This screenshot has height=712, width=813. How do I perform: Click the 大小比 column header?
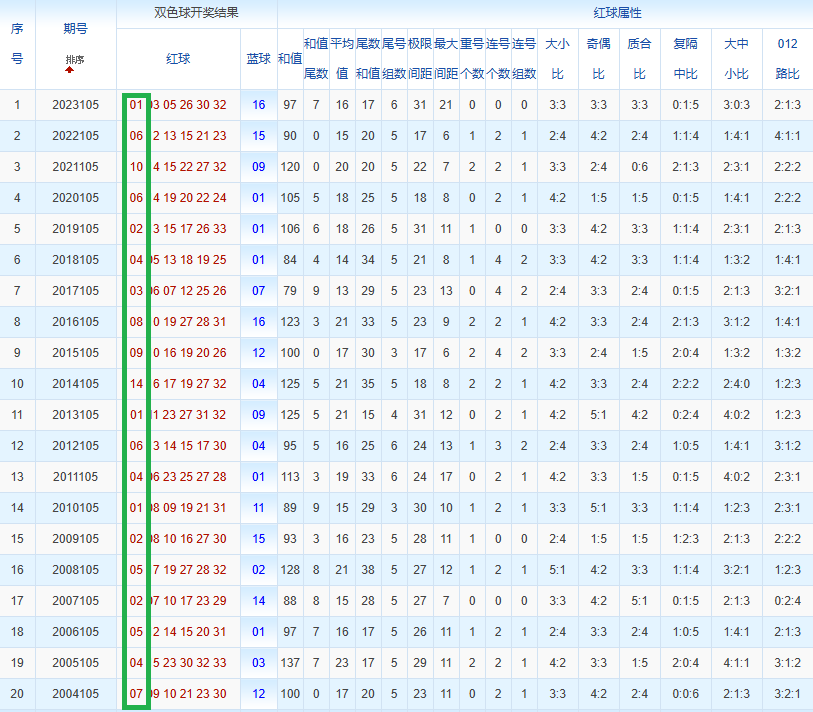coord(557,59)
